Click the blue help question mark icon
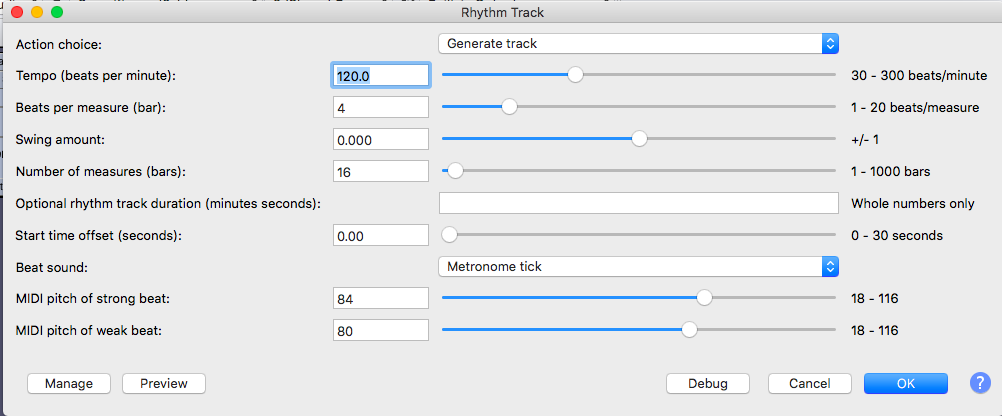This screenshot has width=1002, height=416. click(x=979, y=383)
